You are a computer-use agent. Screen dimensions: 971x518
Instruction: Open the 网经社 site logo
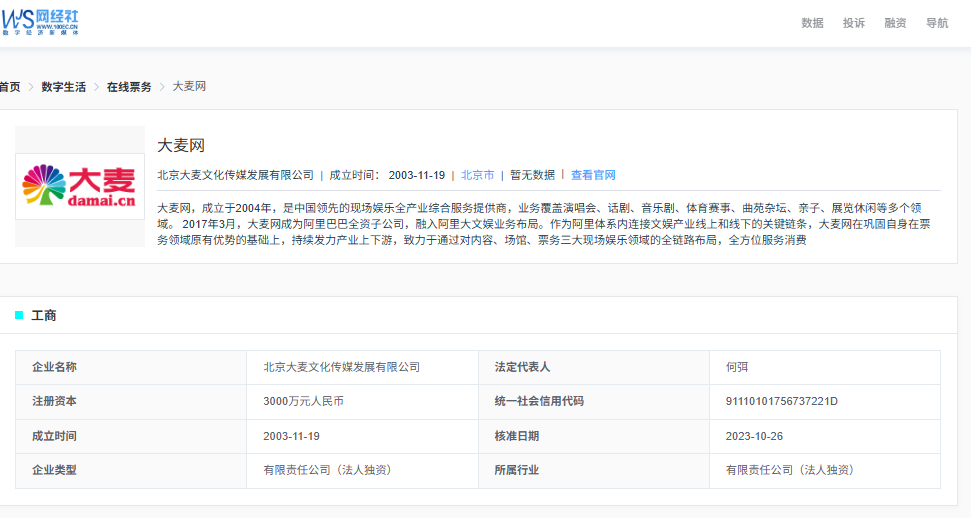40,22
